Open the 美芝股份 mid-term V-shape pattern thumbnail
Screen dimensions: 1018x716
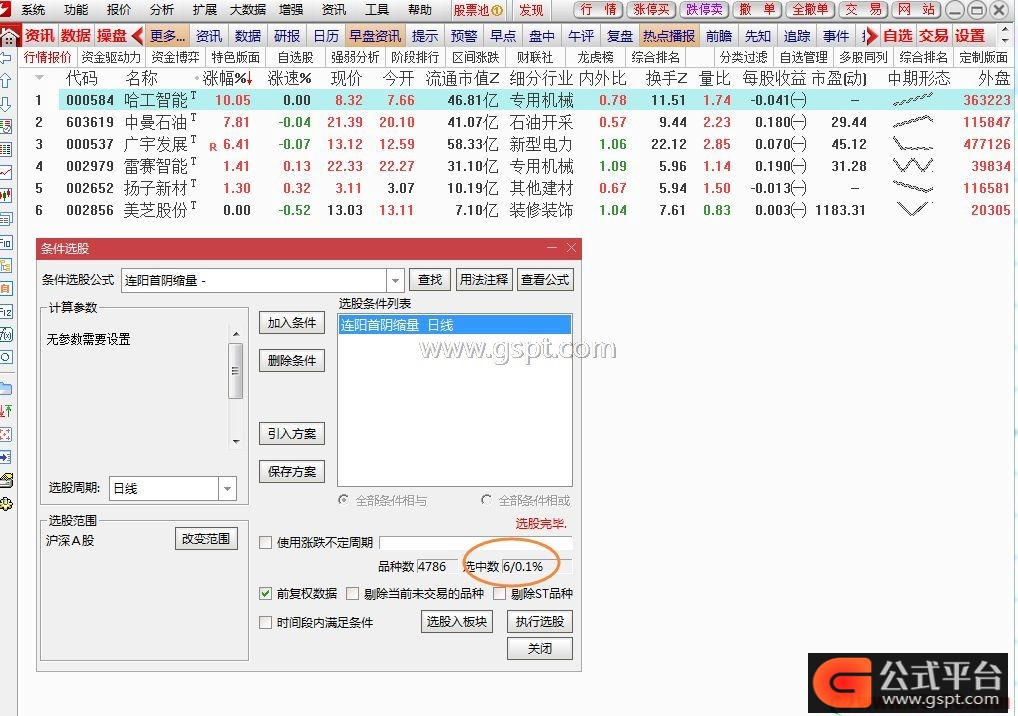(913, 210)
